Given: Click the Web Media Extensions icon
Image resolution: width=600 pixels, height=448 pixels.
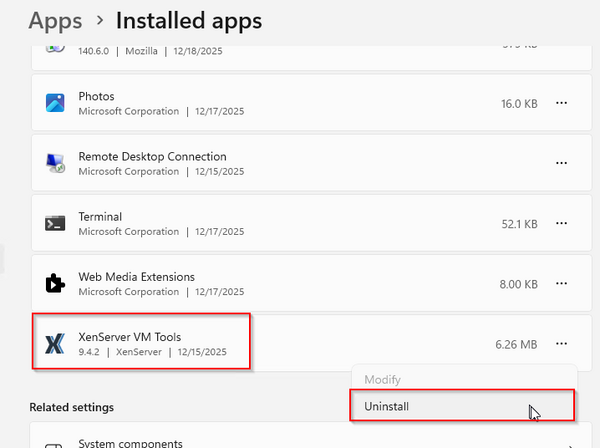Looking at the screenshot, I should click(55, 283).
